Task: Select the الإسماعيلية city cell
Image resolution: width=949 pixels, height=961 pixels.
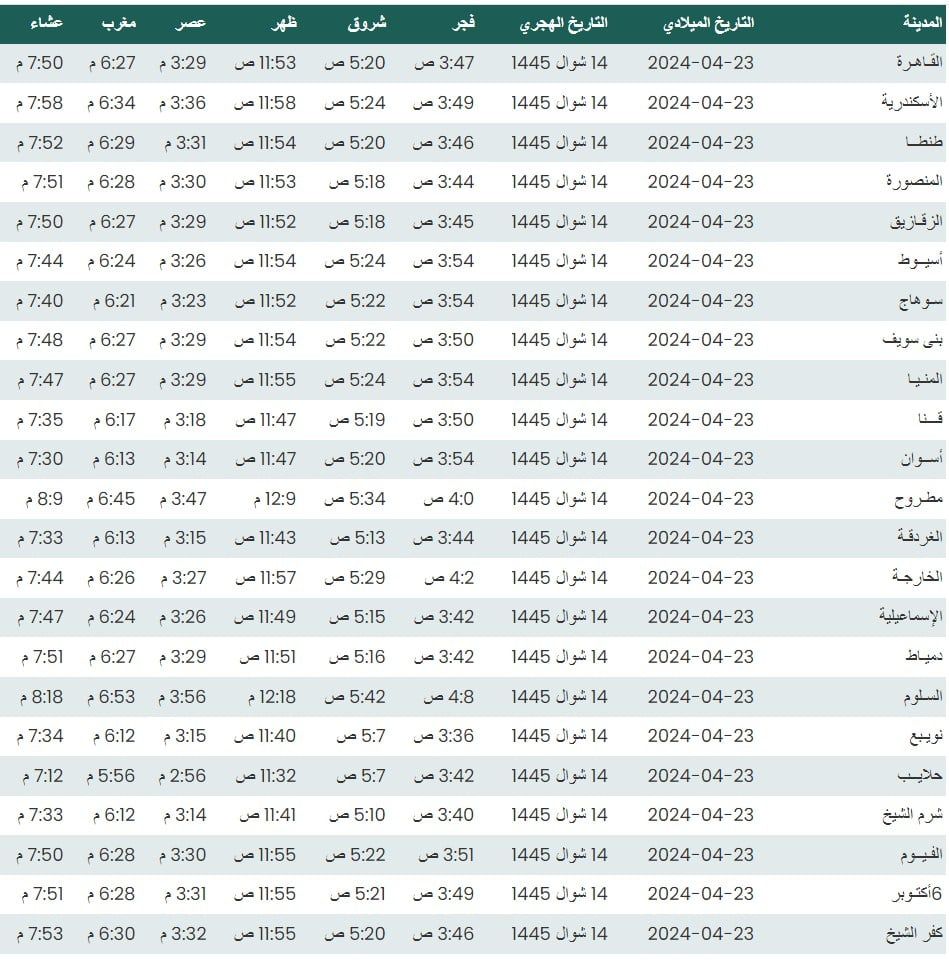Action: (x=910, y=617)
